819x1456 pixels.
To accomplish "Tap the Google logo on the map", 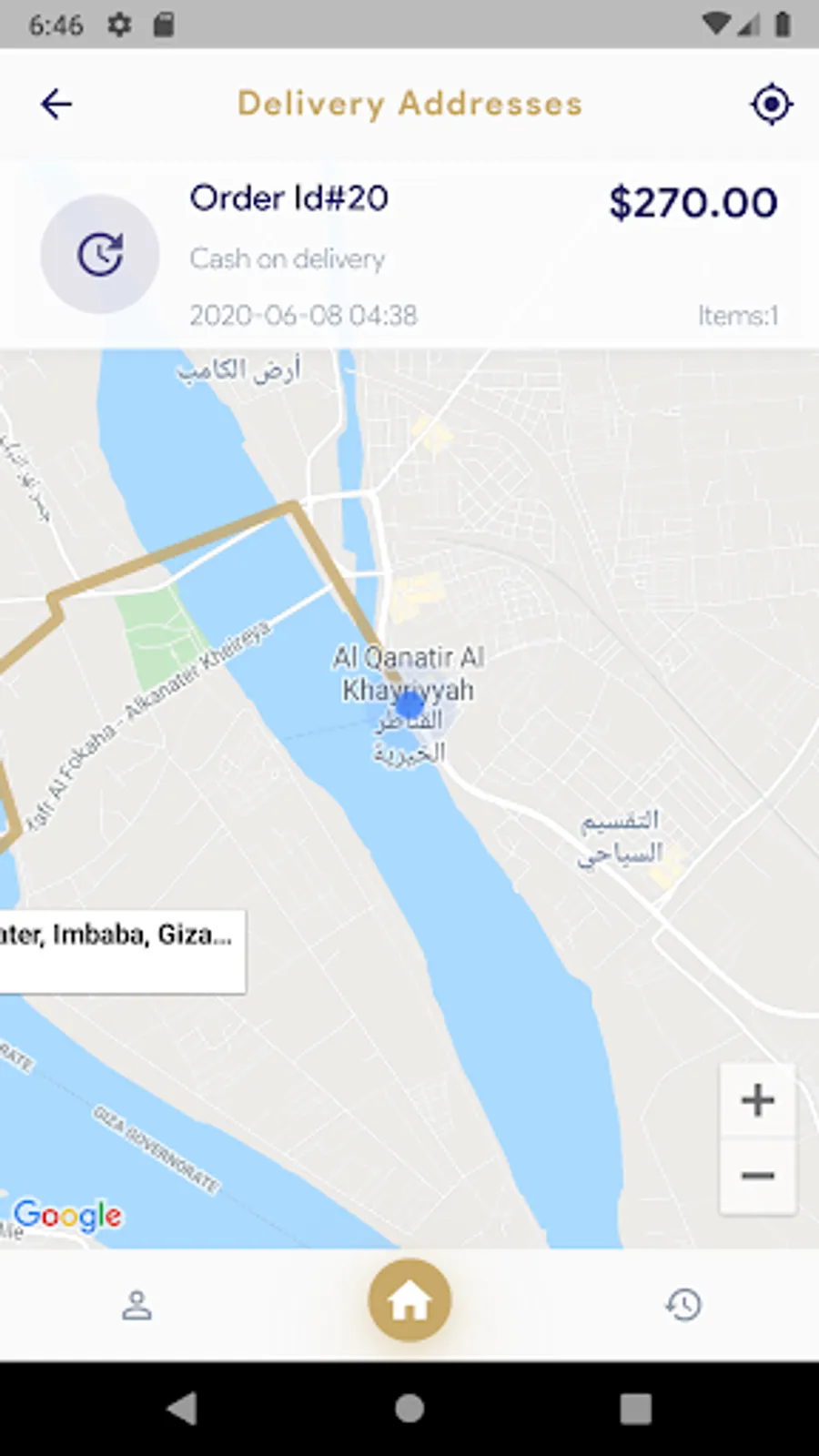I will click(x=67, y=1215).
